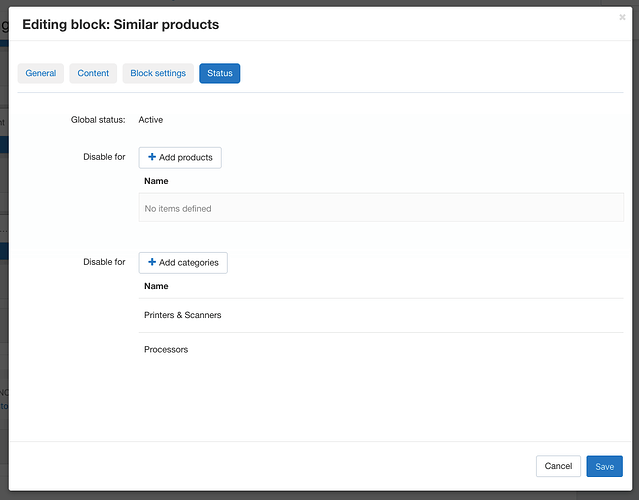The image size is (639, 500).
Task: Click the Name header of the categories list
Action: coord(156,286)
